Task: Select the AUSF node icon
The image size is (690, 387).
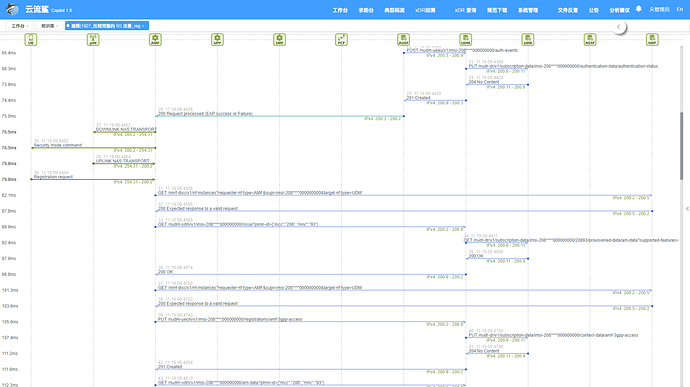Action: coord(404,40)
